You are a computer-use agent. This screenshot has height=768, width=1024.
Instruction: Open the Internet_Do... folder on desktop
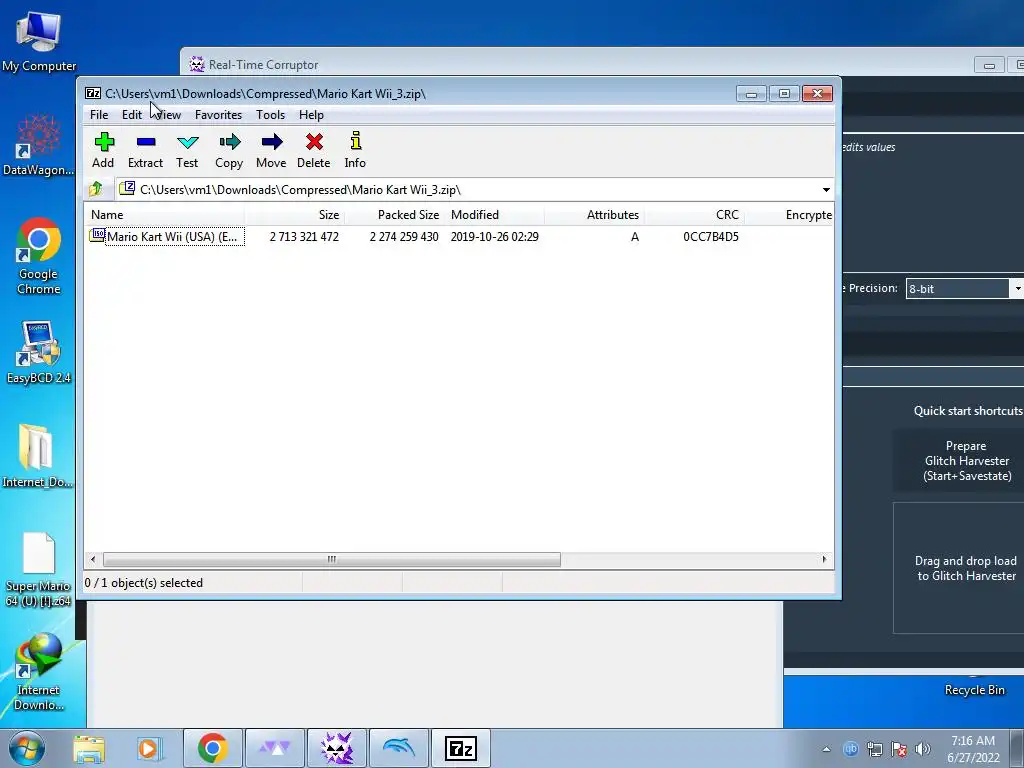pyautogui.click(x=37, y=456)
